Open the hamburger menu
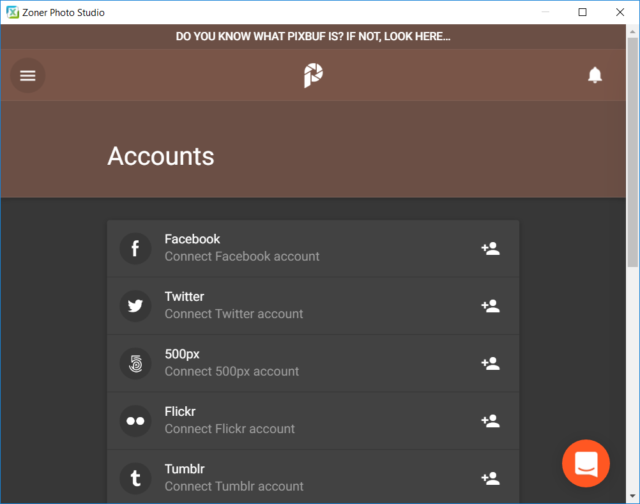 [x=28, y=75]
